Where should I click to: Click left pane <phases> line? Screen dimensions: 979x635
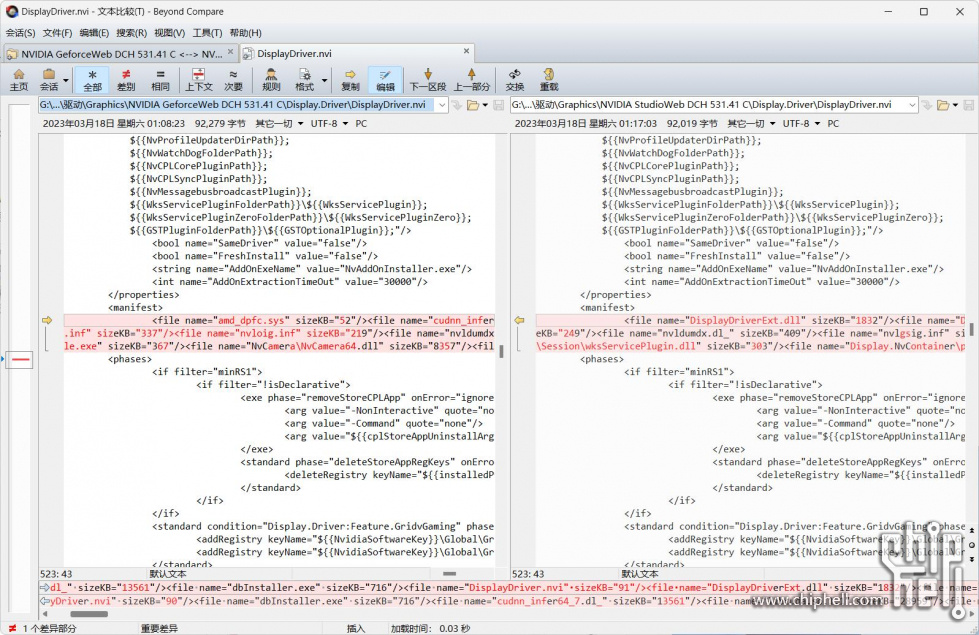coord(130,359)
